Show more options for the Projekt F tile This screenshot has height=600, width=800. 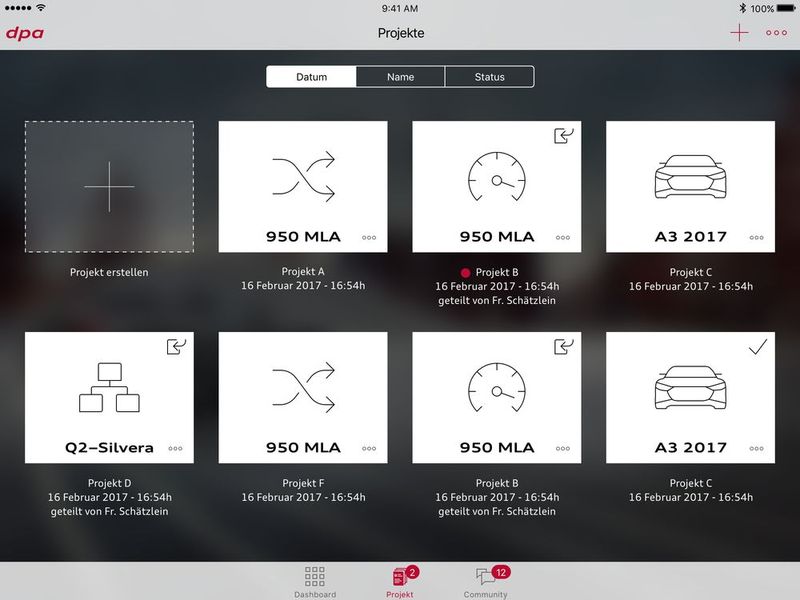coord(369,449)
